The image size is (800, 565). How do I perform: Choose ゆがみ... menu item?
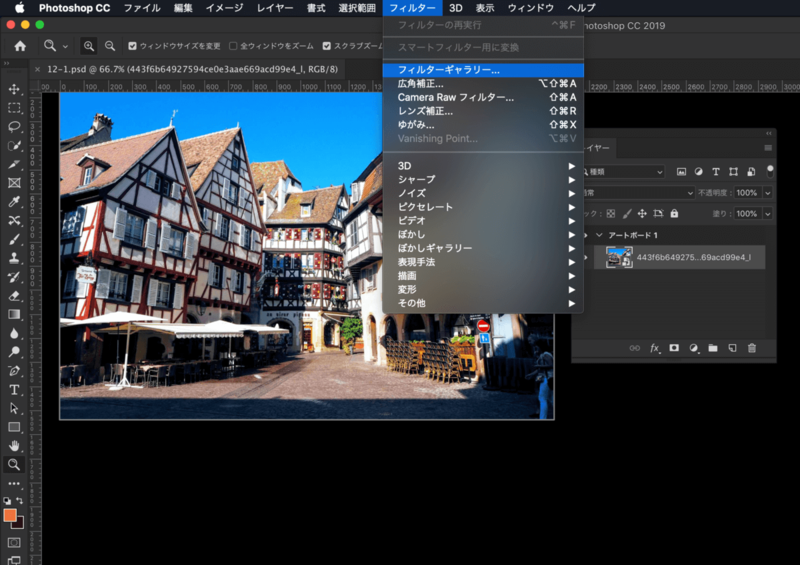click(x=483, y=125)
